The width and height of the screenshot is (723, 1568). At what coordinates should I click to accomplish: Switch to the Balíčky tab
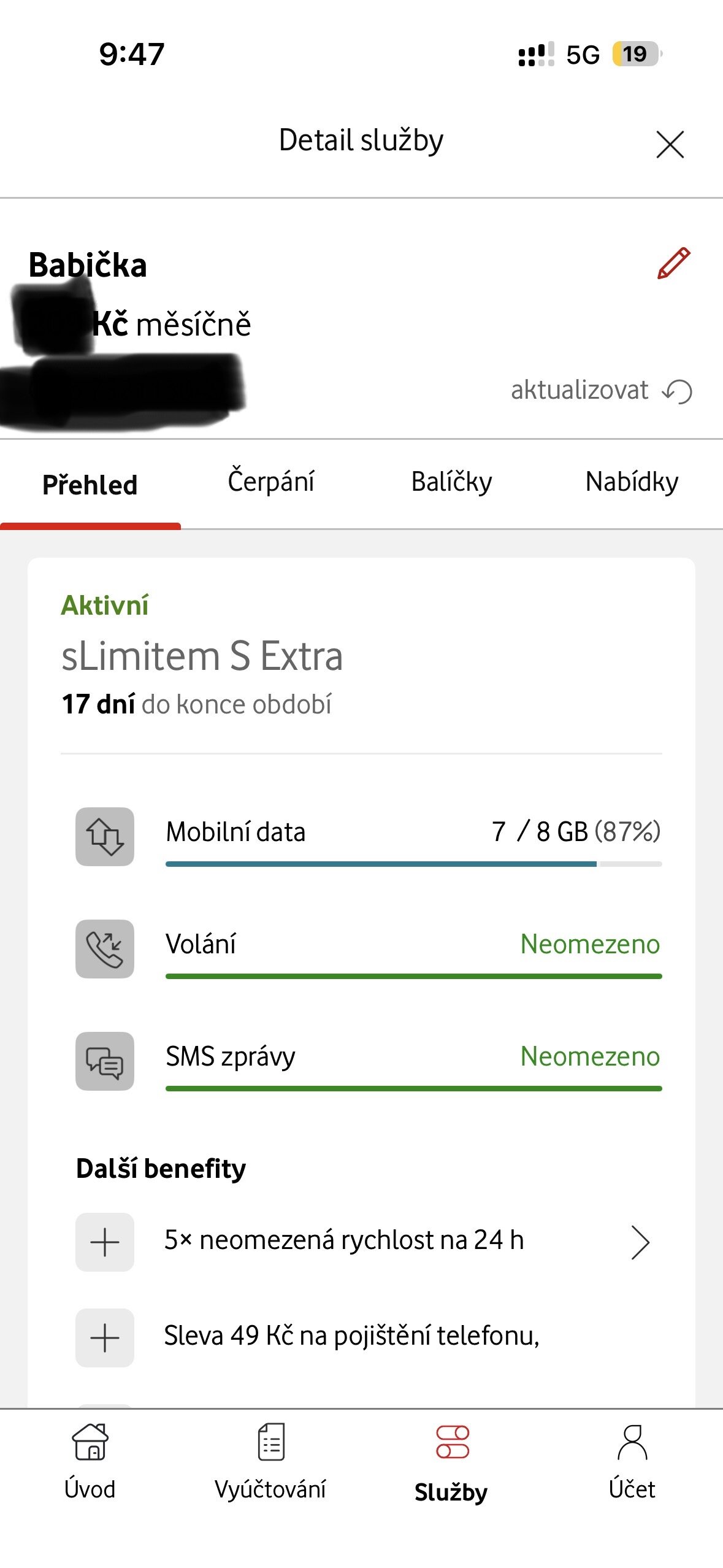click(x=451, y=482)
